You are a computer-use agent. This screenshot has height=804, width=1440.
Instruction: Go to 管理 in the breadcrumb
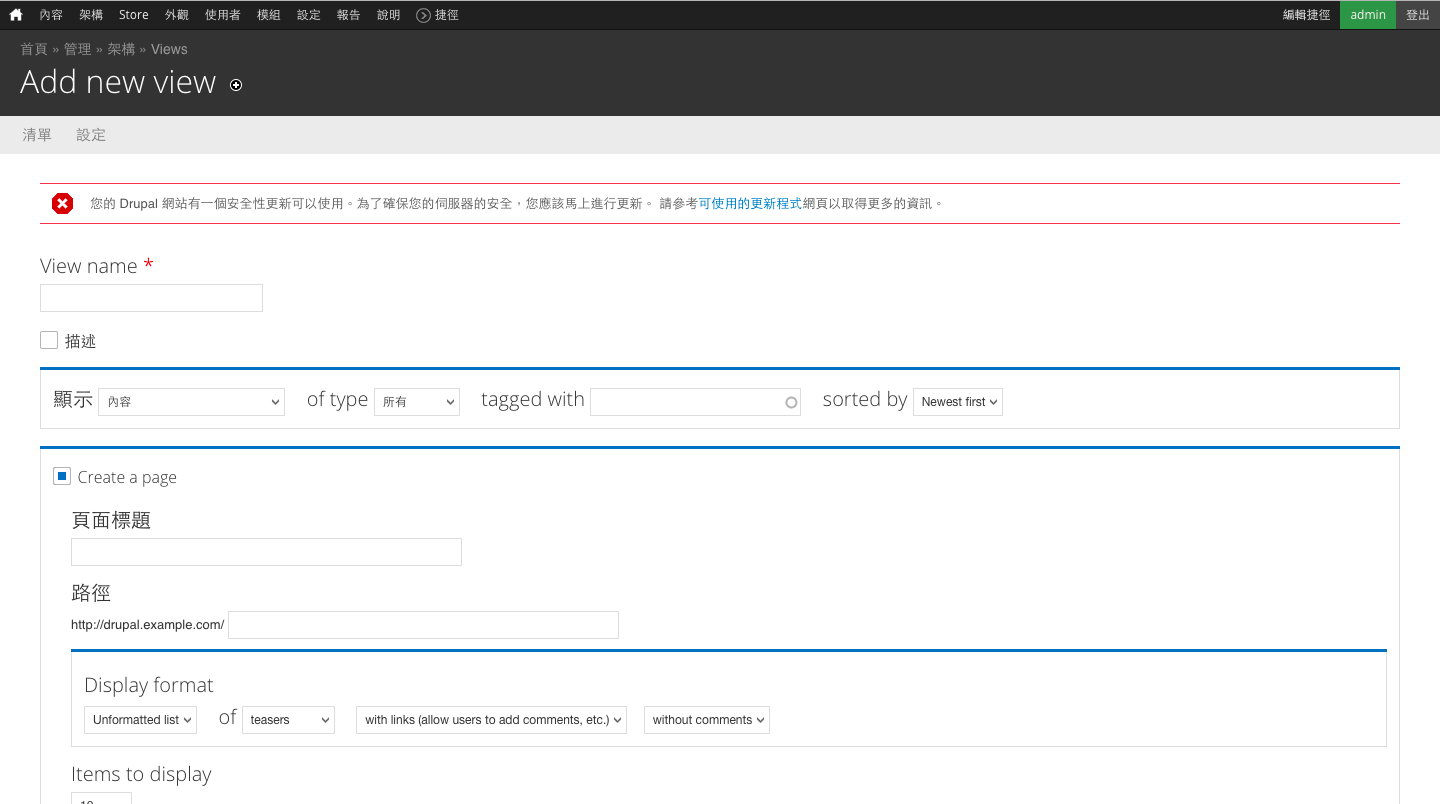(77, 49)
